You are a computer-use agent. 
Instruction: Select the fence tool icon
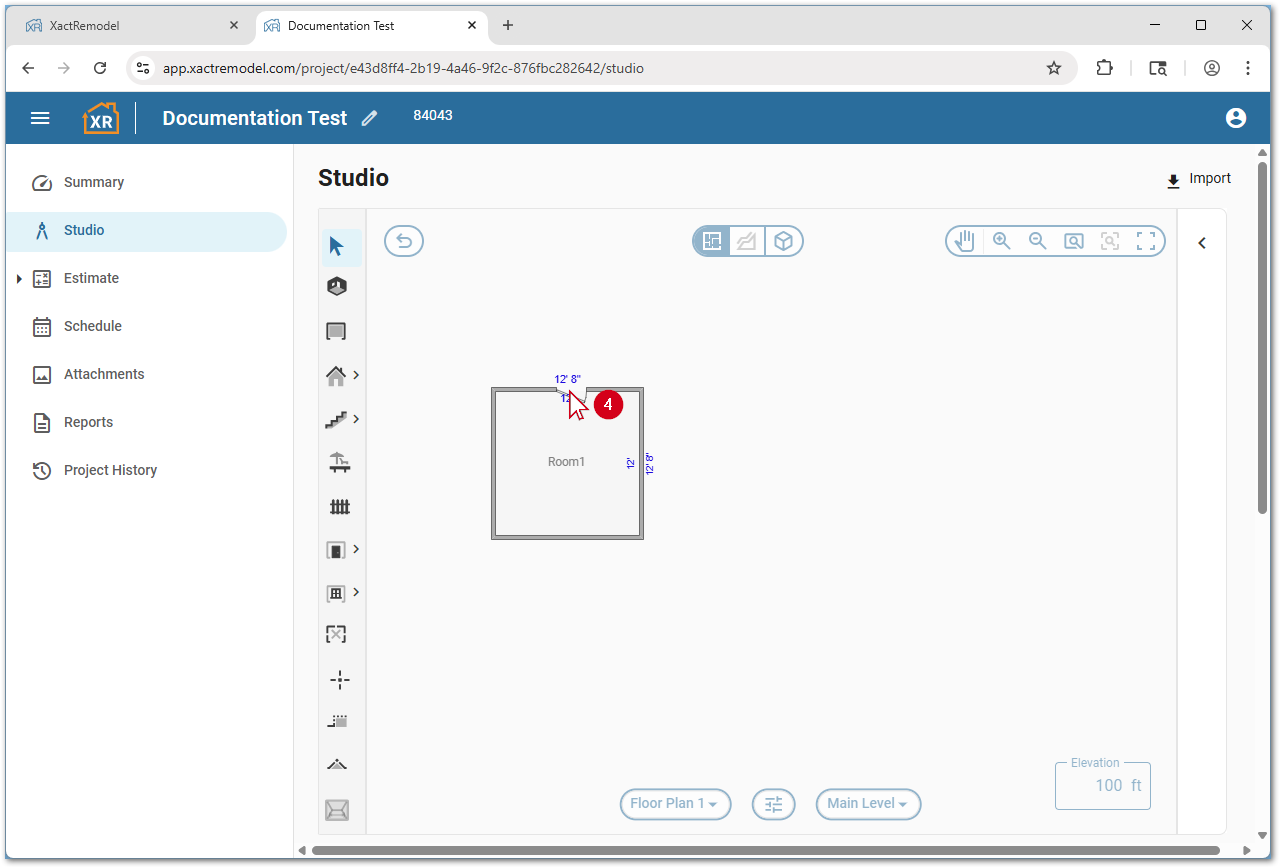(339, 507)
